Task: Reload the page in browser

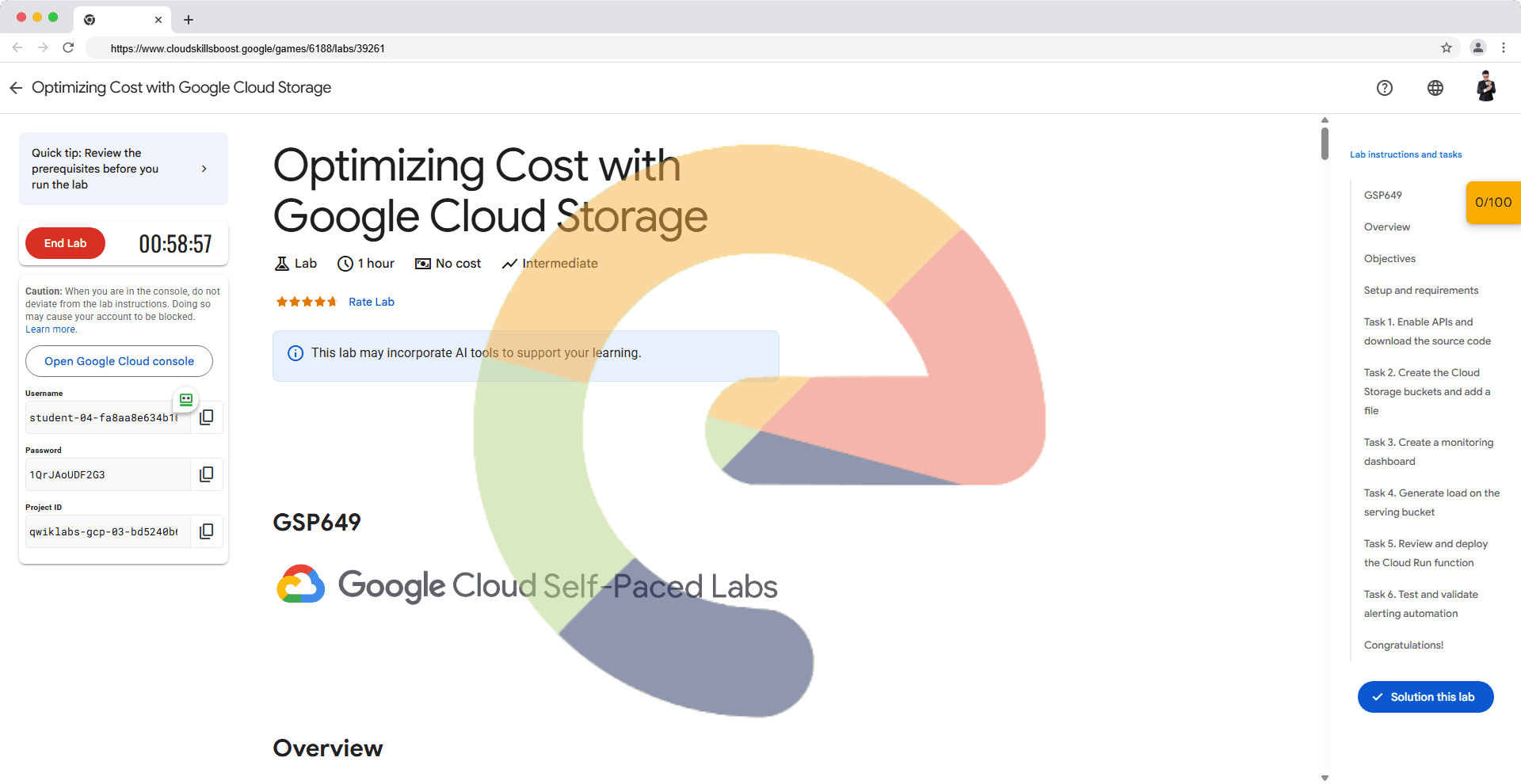Action: pos(69,48)
